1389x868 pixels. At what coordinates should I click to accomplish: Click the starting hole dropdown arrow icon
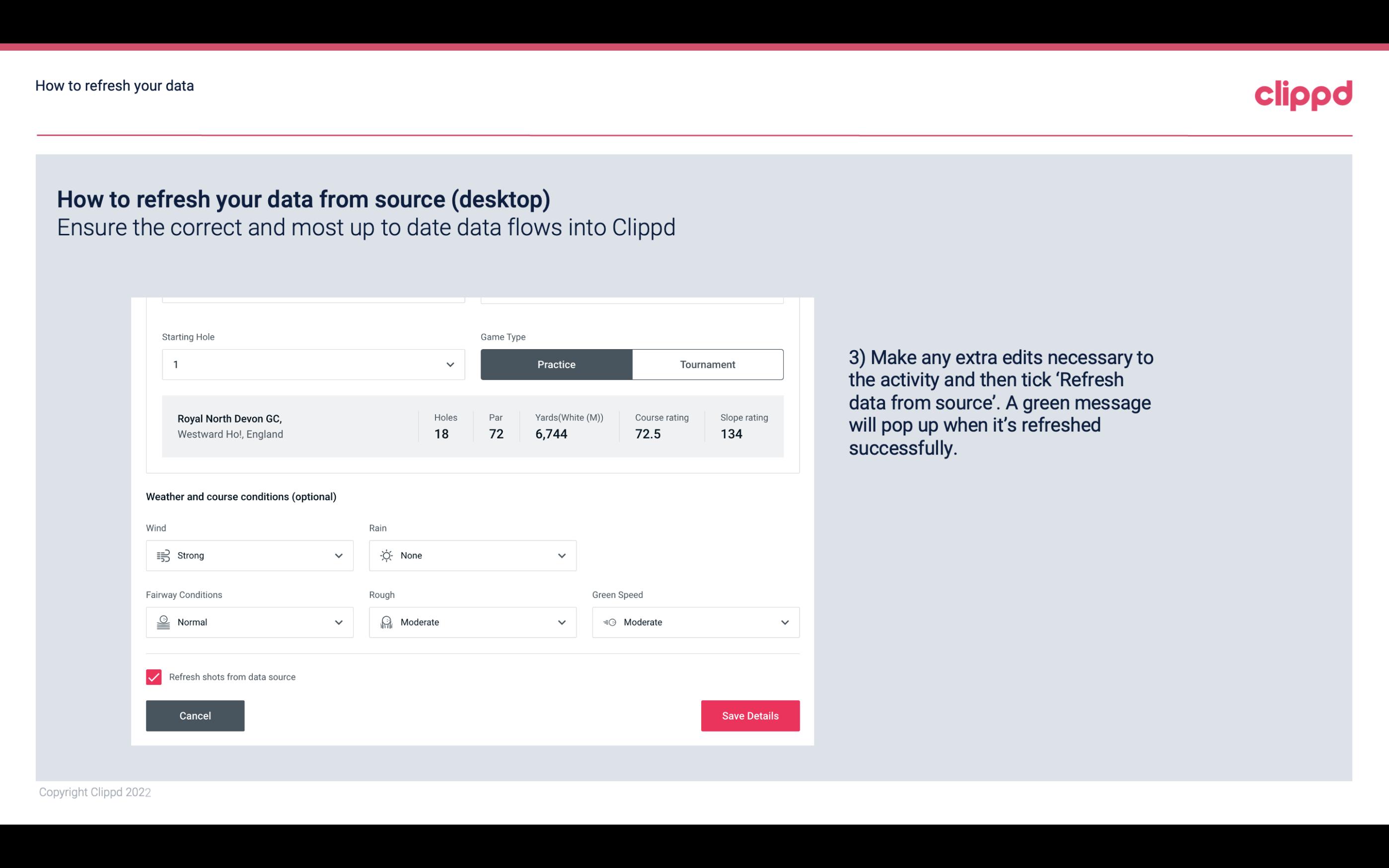click(x=450, y=364)
